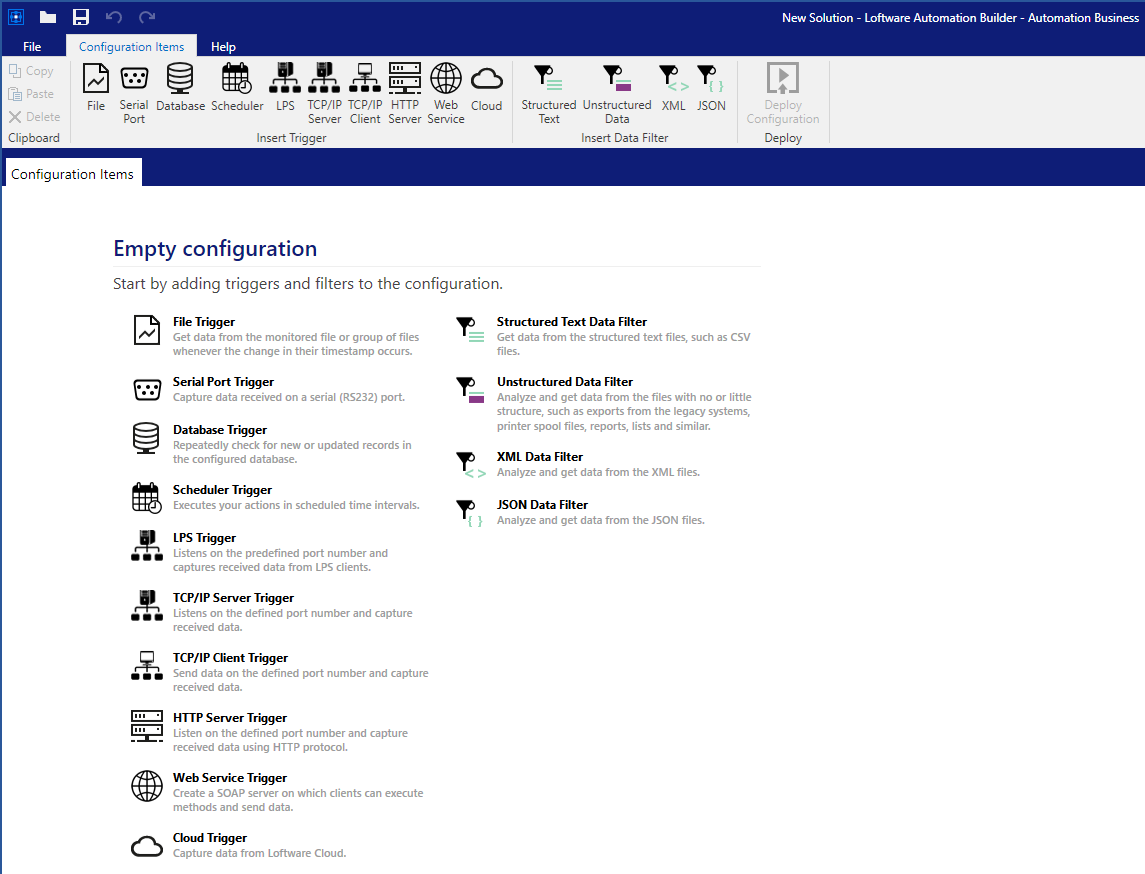Click the File Trigger page icon in list
Viewport: 1145px width, 874px height.
click(147, 330)
